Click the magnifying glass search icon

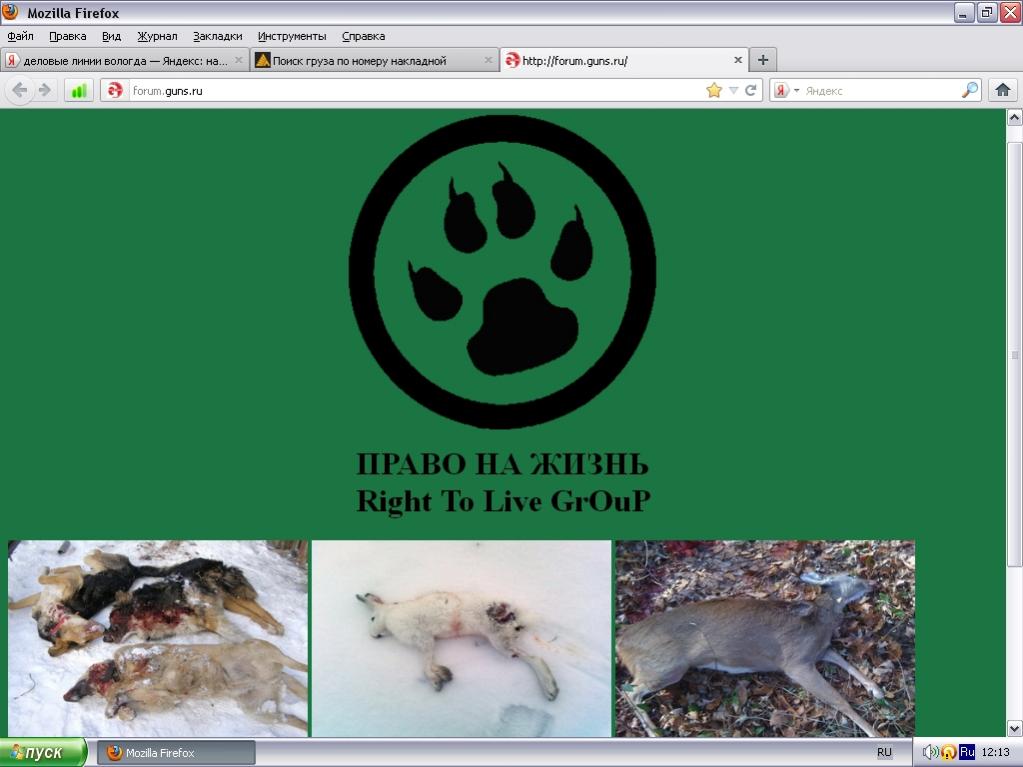point(969,90)
